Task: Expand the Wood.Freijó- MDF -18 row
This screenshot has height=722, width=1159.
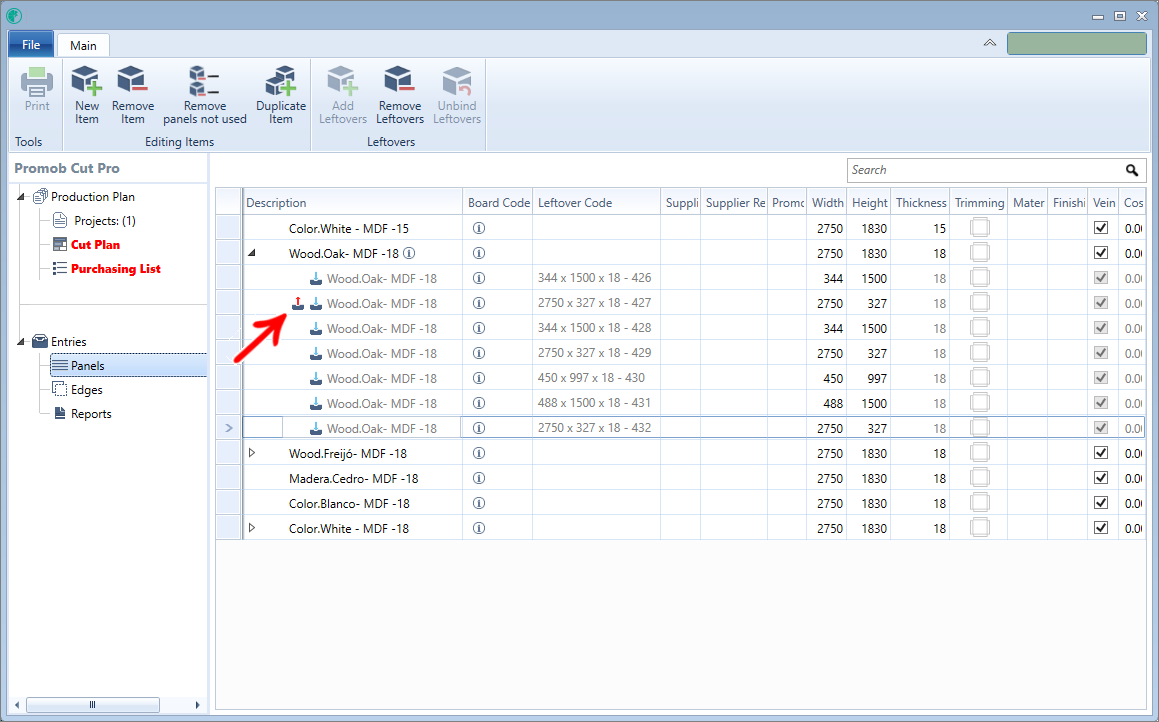Action: pos(252,453)
